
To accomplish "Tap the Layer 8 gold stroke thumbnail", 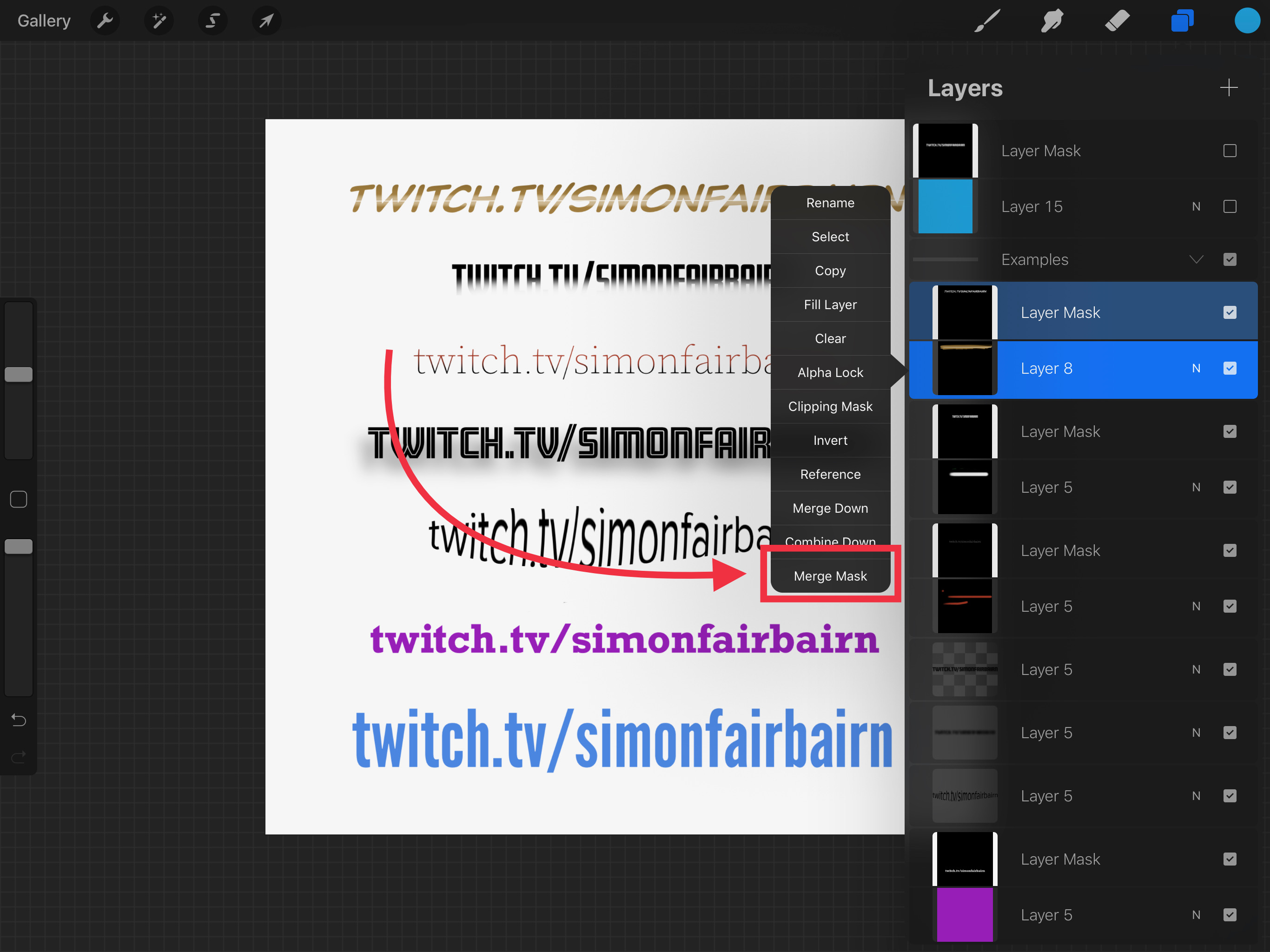I will point(965,368).
